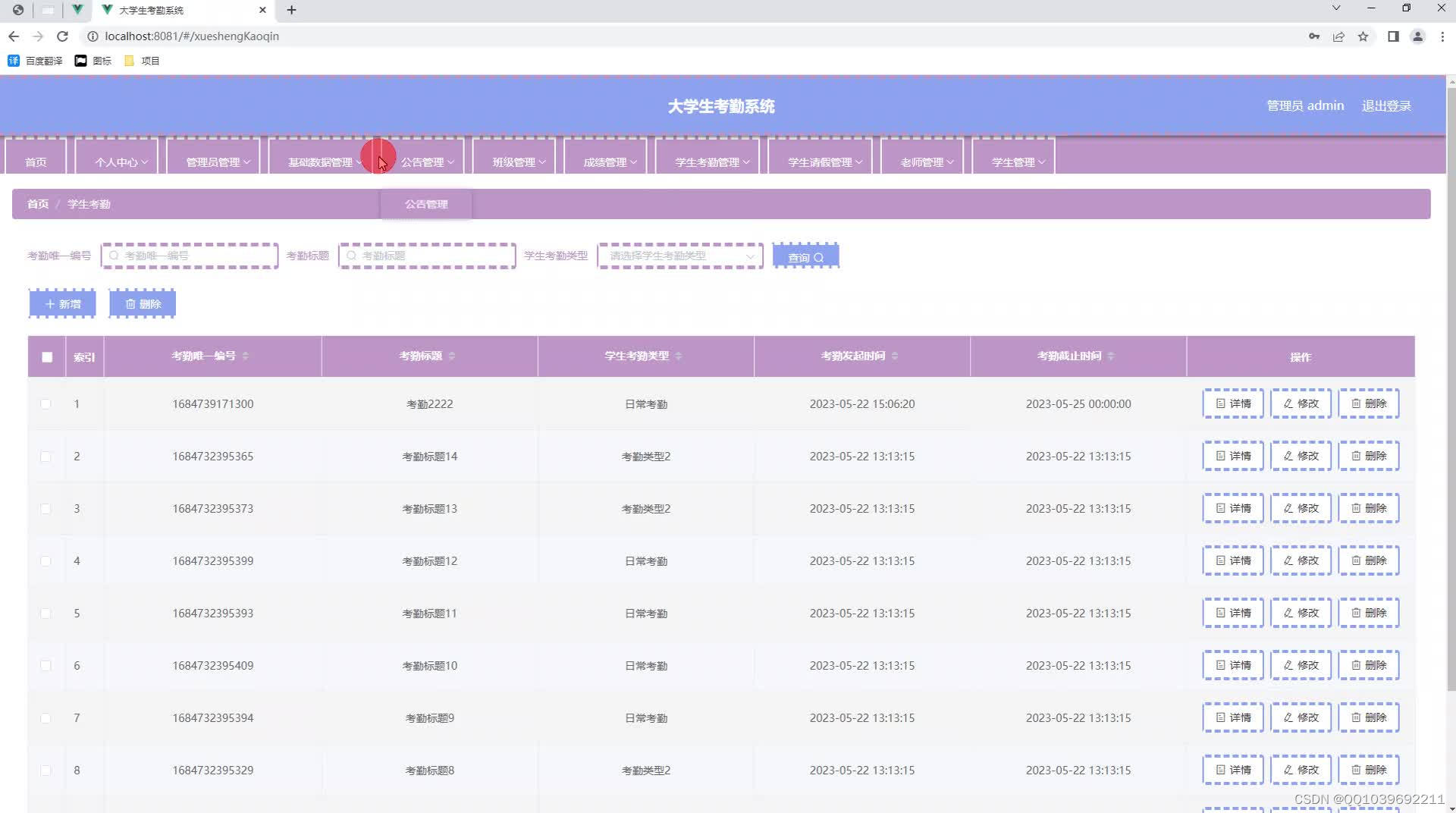This screenshot has width=1456, height=813.
Task: Expand the 学生请假管理 menu
Action: tap(820, 157)
